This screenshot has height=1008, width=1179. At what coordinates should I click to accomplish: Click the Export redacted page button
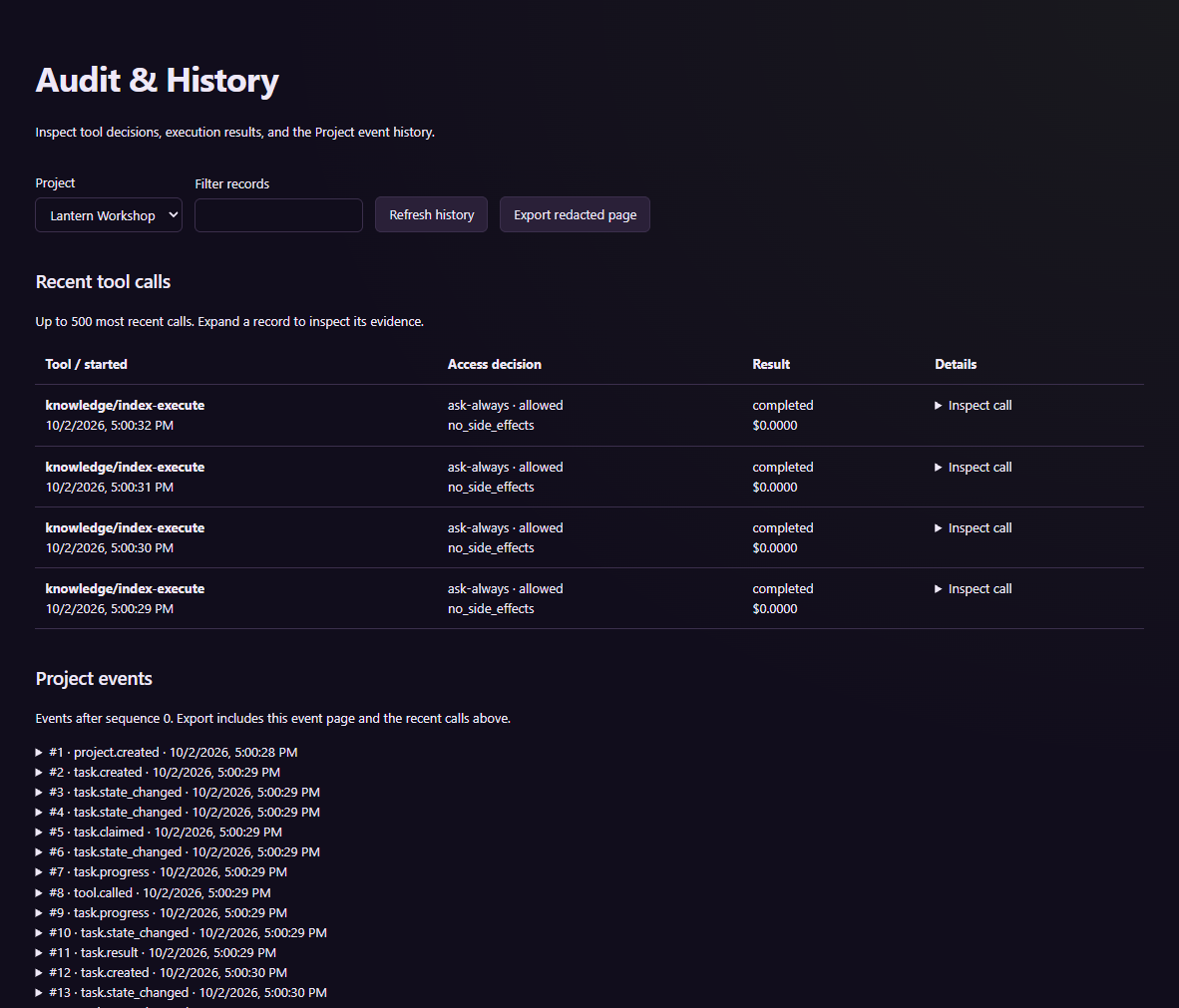[x=576, y=214]
